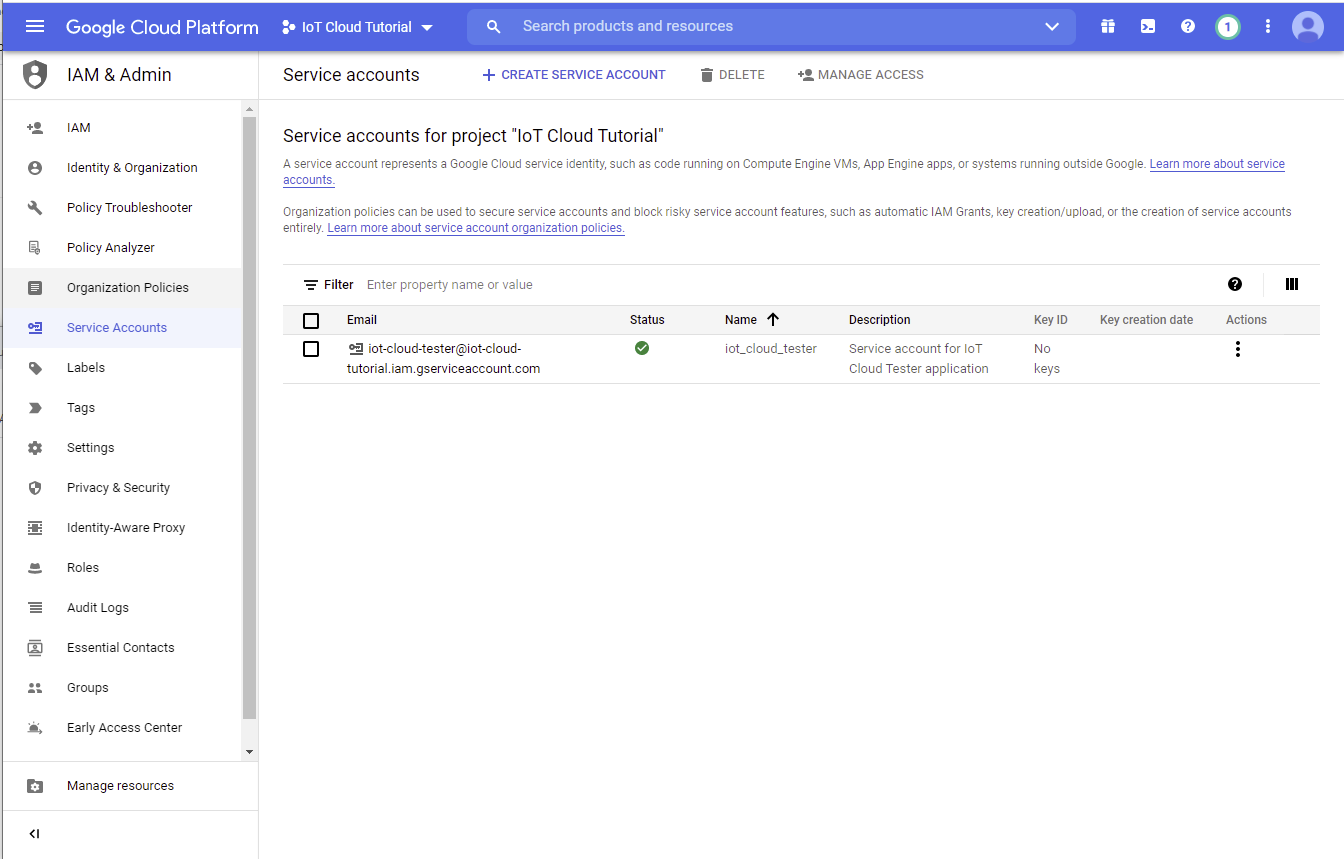Click the DELETE button

[x=732, y=75]
